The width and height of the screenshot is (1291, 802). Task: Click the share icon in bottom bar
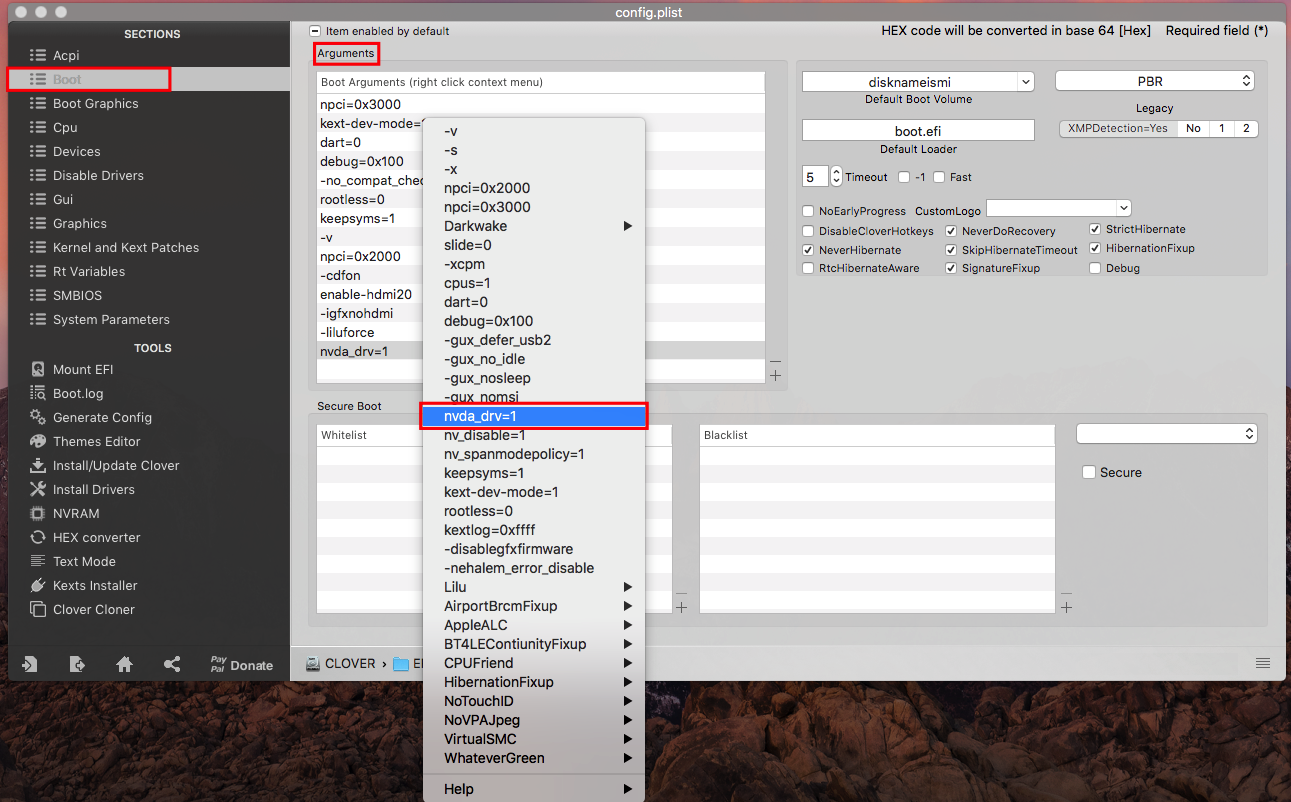point(172,664)
